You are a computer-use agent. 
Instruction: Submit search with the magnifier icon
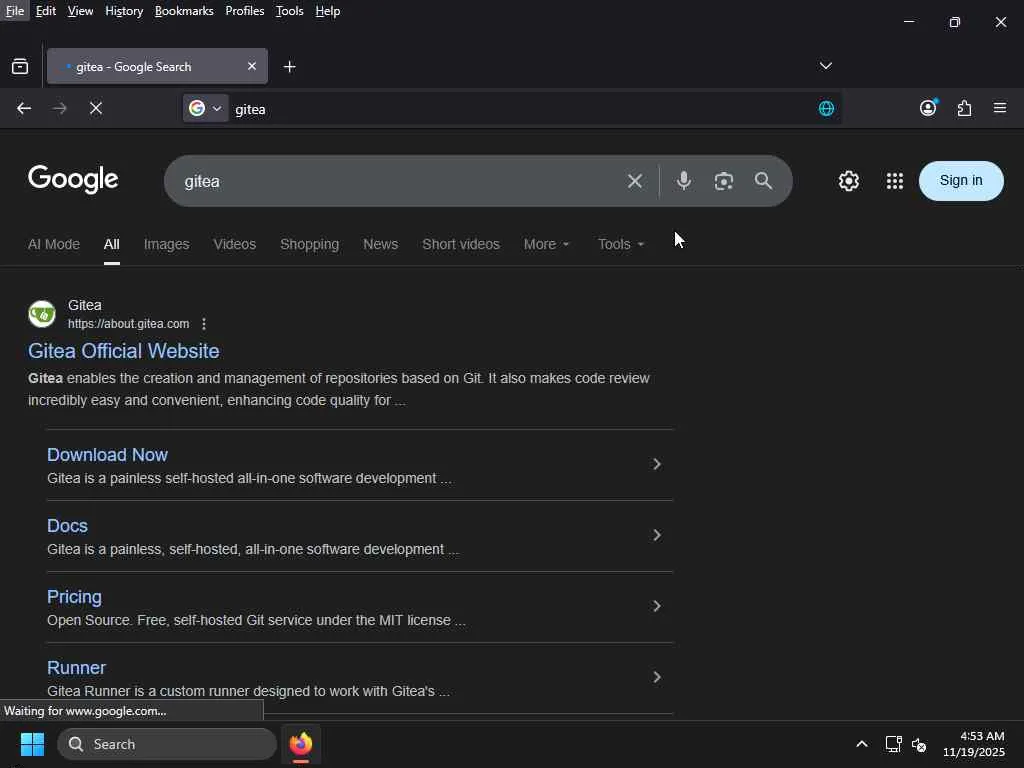pyautogui.click(x=763, y=181)
